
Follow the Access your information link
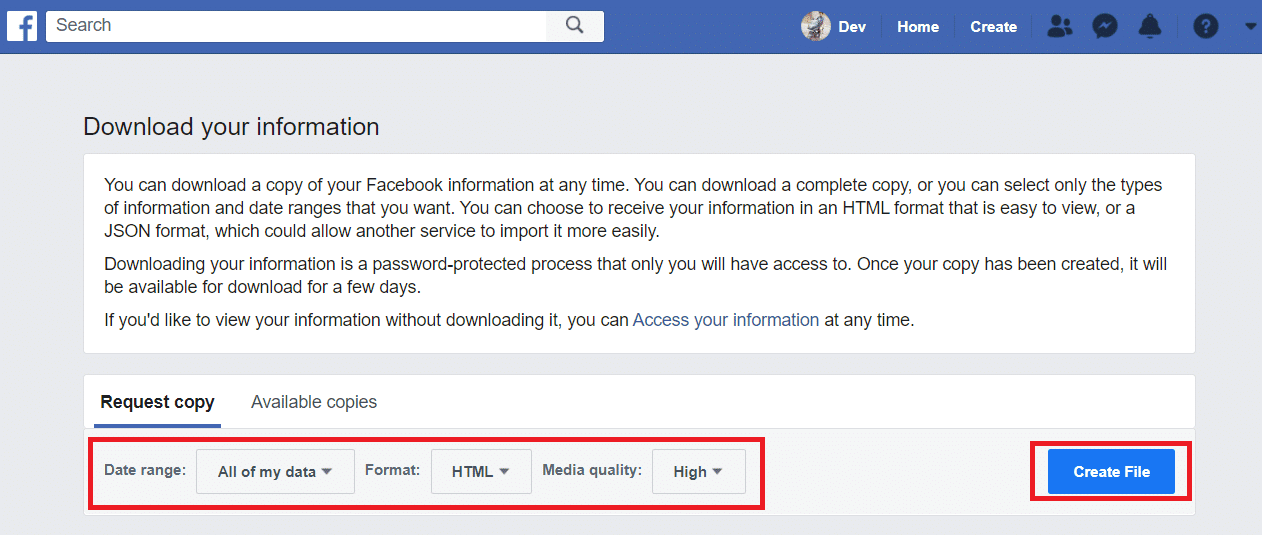726,320
